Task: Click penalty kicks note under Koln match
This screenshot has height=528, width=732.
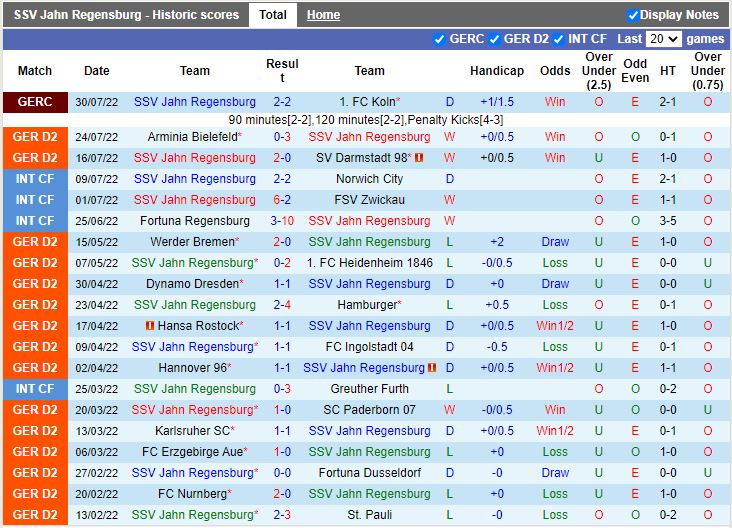Action: pyautogui.click(x=366, y=120)
